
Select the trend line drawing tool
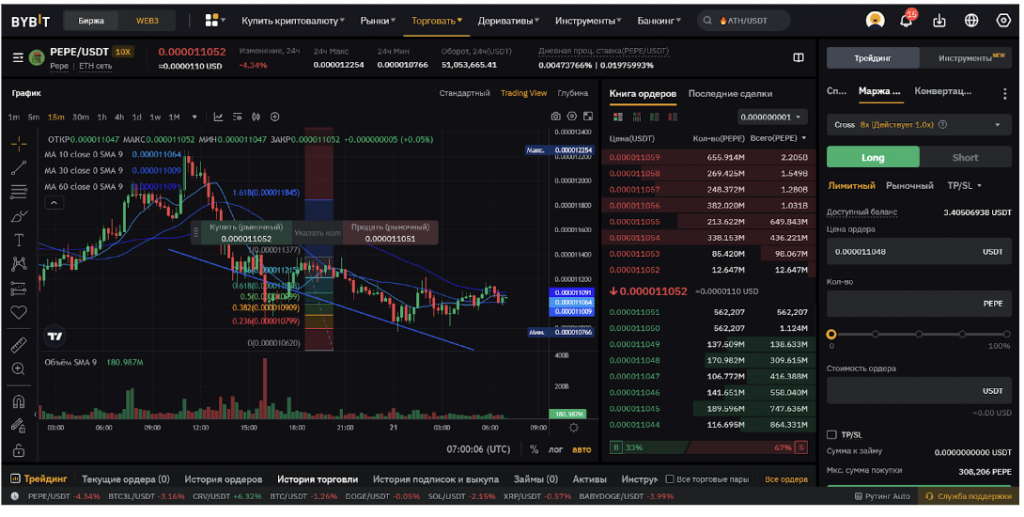tap(19, 168)
